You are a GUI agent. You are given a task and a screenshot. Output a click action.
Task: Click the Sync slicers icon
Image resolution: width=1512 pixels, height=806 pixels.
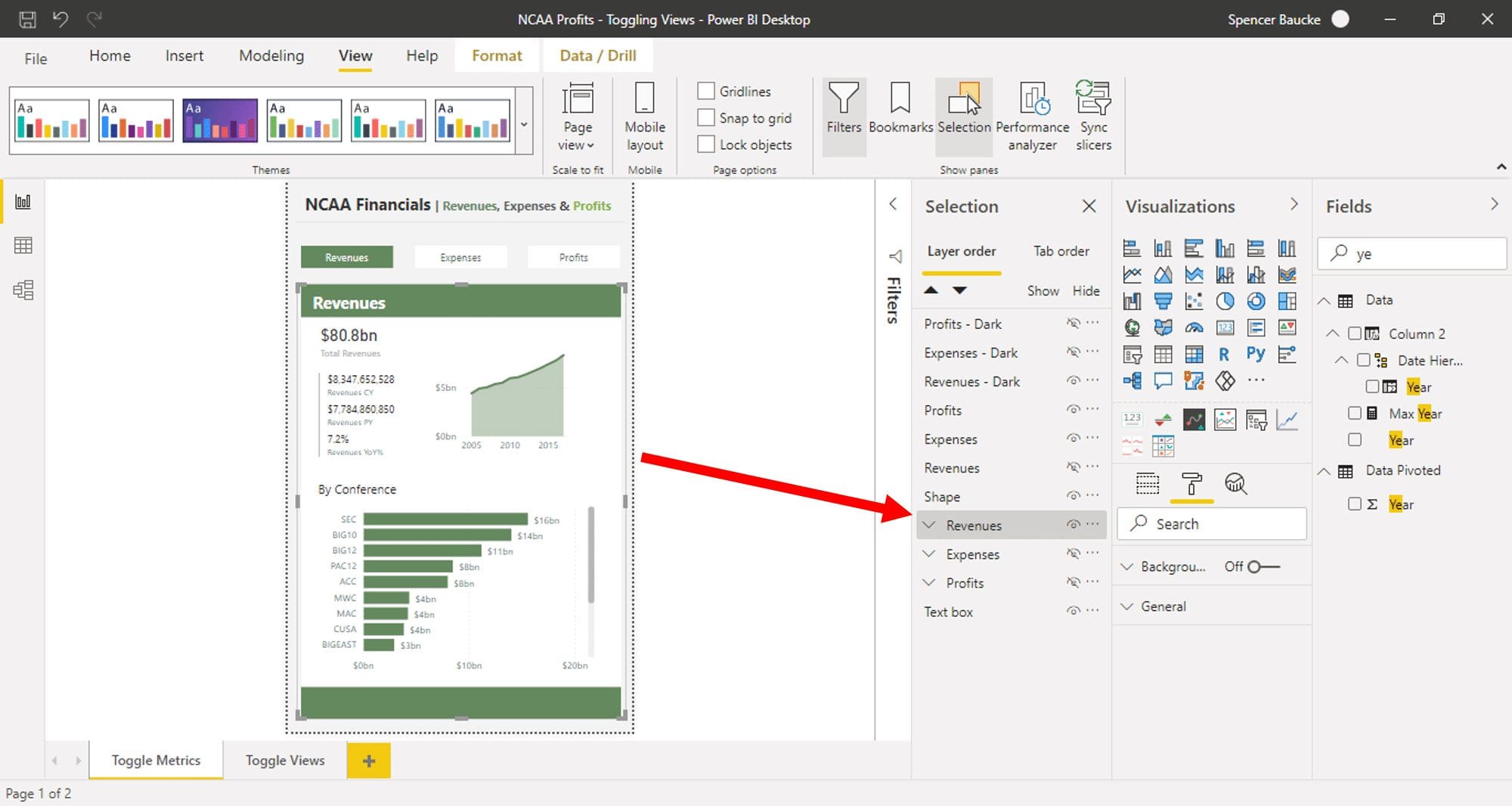1092,113
